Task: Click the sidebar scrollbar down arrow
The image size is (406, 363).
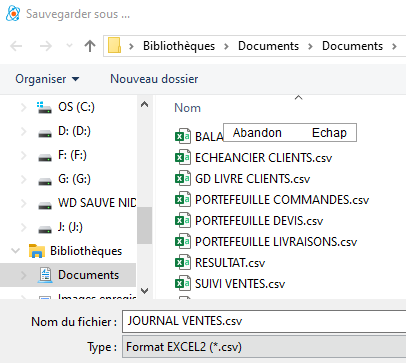Action: 144,291
